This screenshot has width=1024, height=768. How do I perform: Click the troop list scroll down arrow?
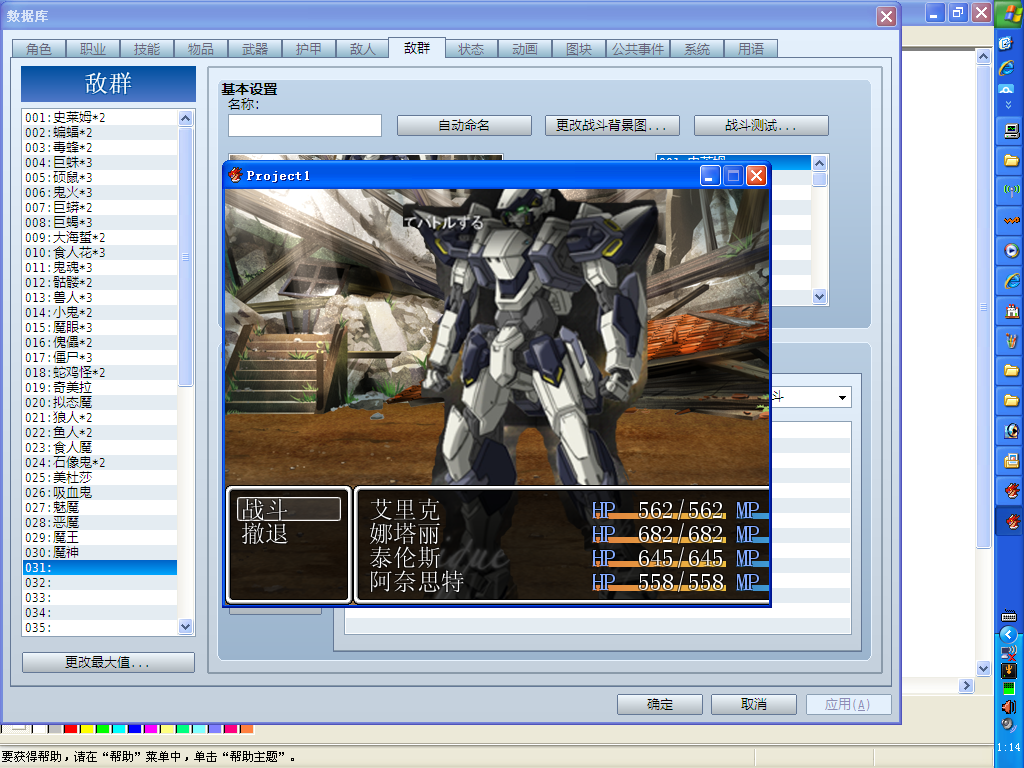coord(185,627)
